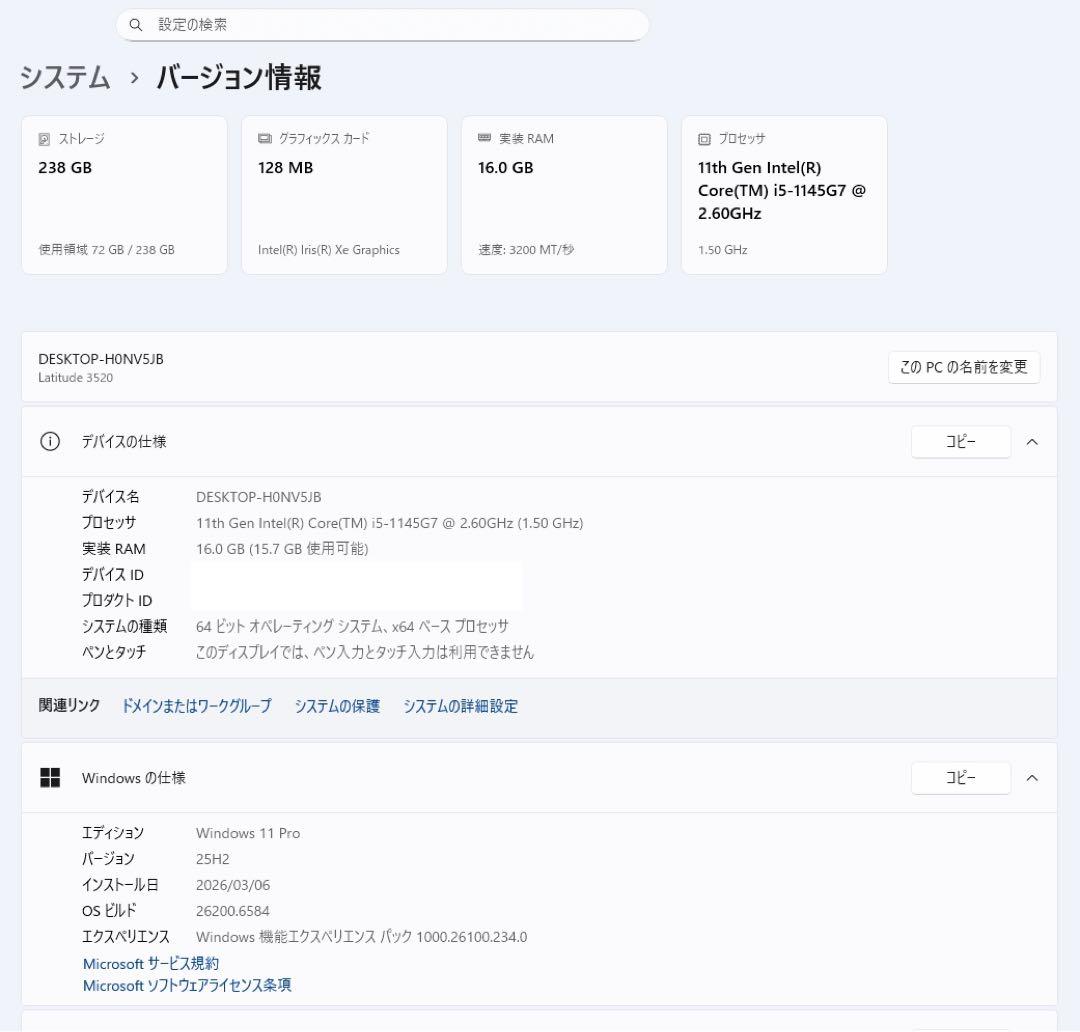Click the プロセッサ card icon
Screen dimensions: 1080x1032
704,139
